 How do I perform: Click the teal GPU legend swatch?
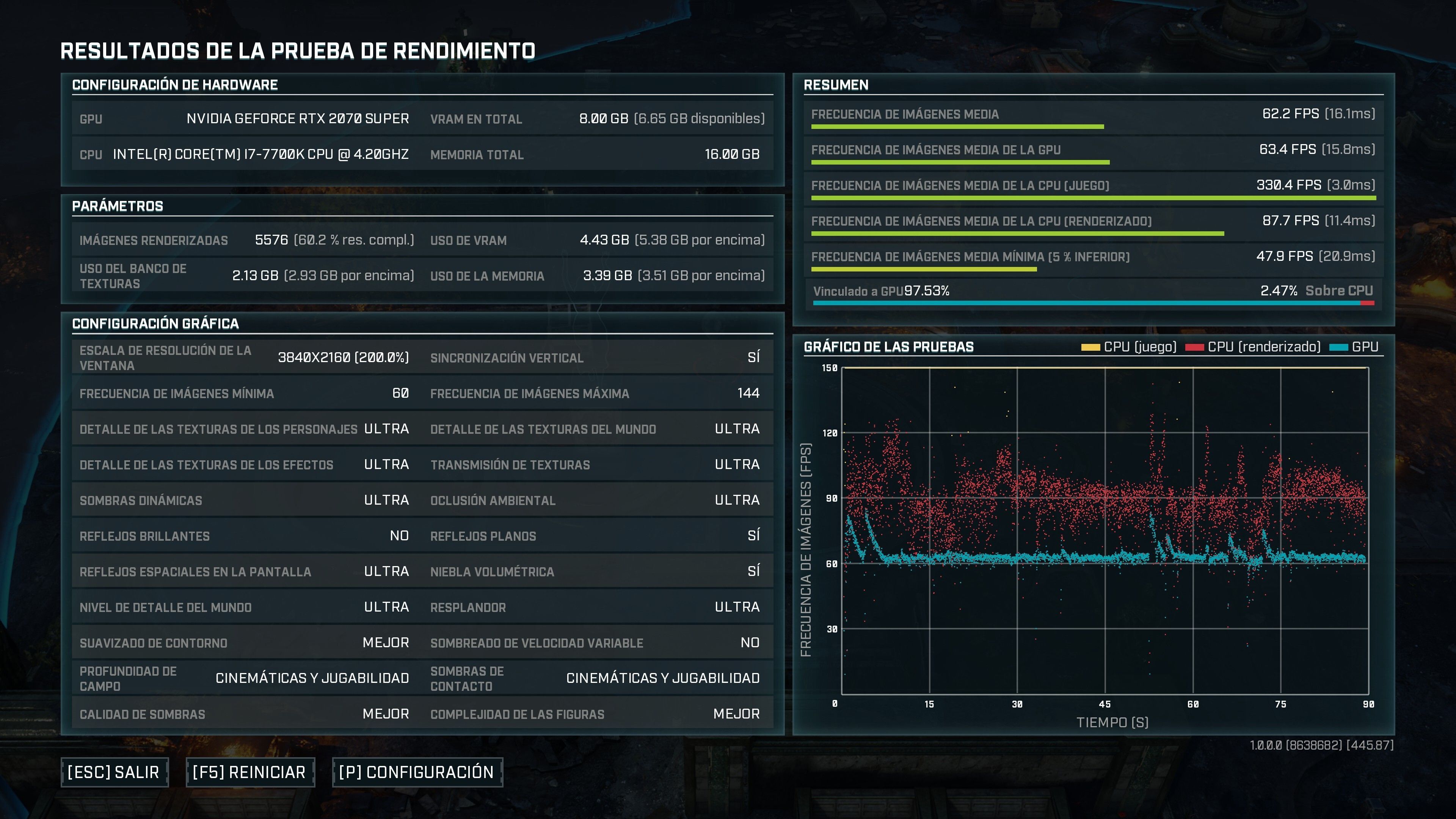pos(1338,347)
